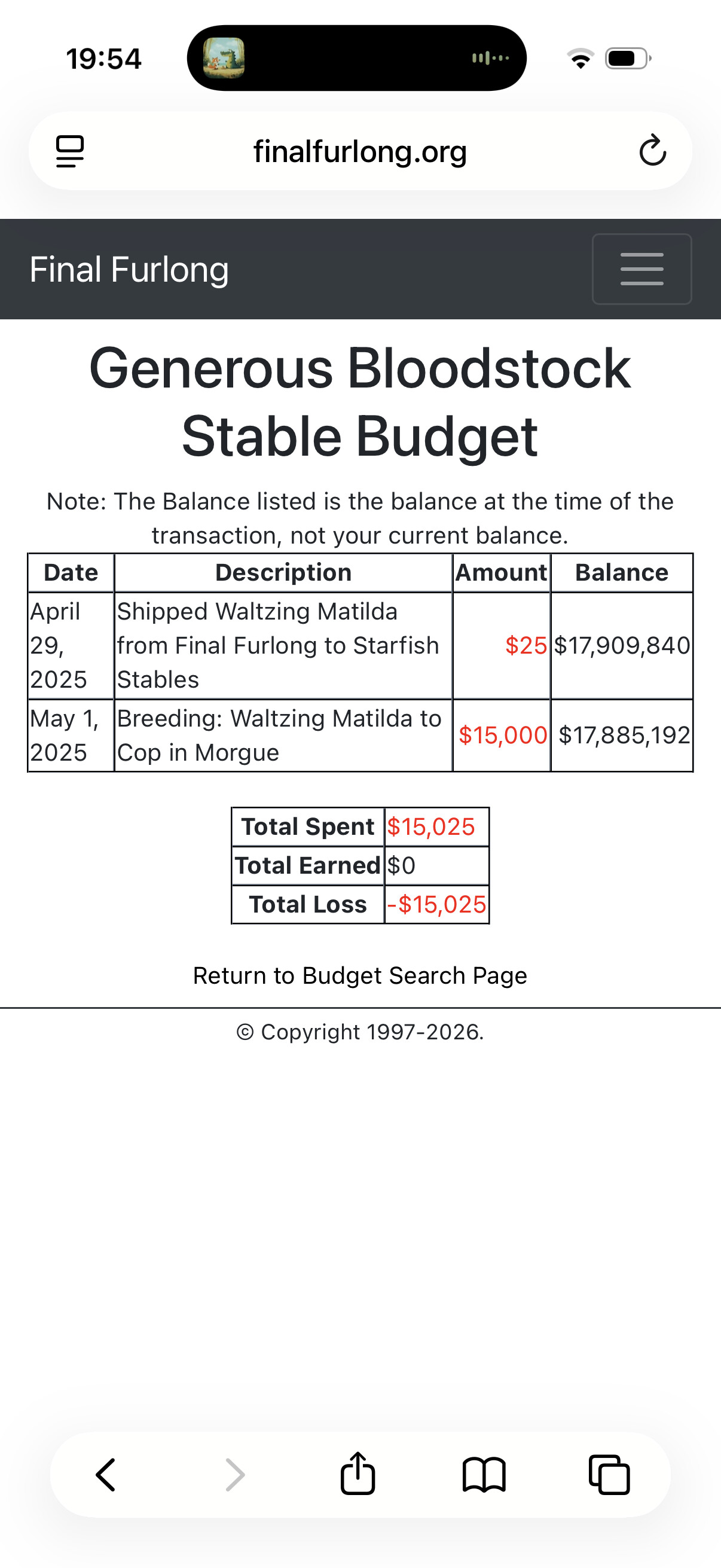Tap the audio waveform indicator

pyautogui.click(x=490, y=59)
